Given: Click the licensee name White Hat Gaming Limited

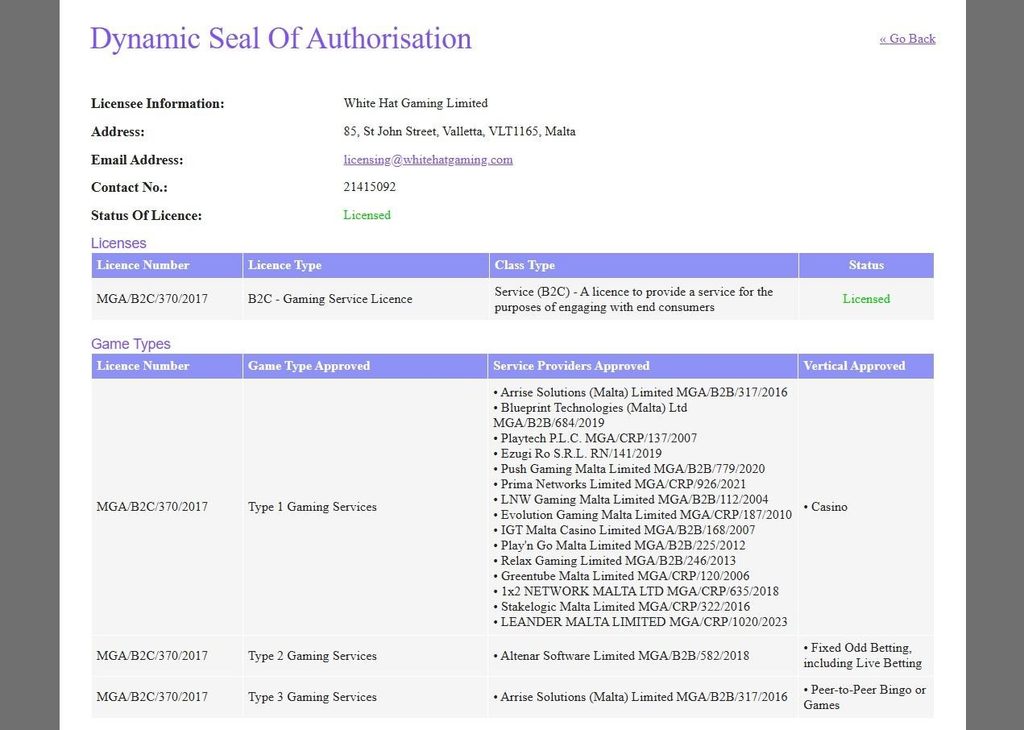Looking at the screenshot, I should point(415,103).
